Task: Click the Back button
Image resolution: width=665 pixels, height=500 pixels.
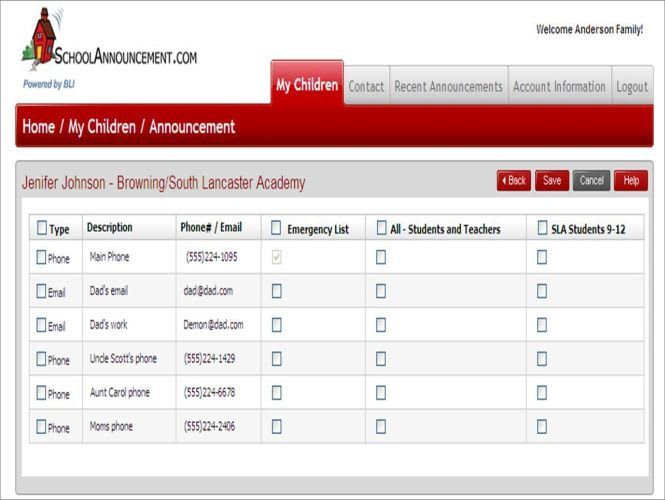Action: [514, 180]
